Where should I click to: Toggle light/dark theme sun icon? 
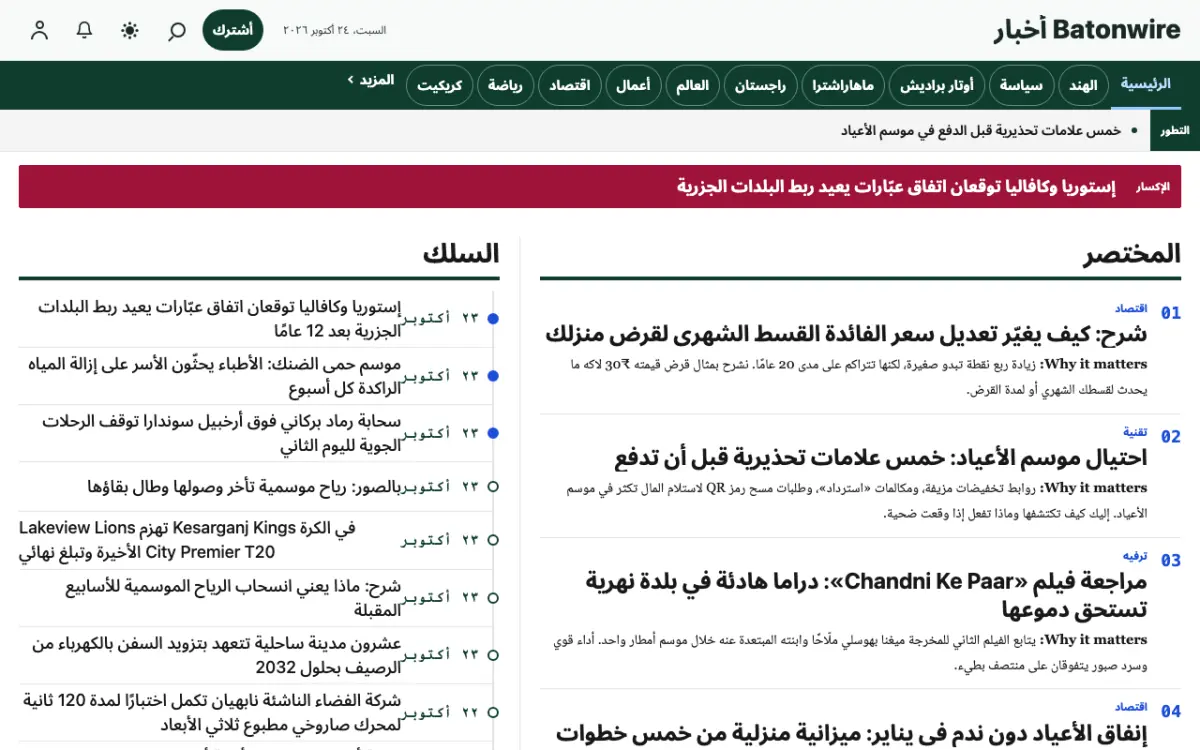click(130, 30)
